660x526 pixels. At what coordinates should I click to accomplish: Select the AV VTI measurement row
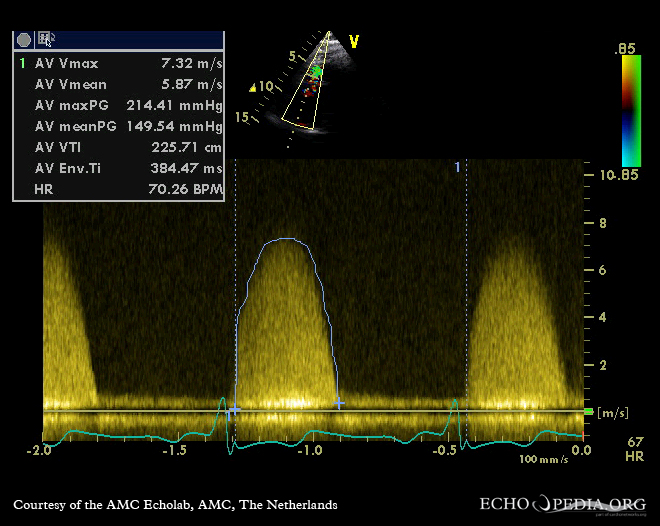118,147
